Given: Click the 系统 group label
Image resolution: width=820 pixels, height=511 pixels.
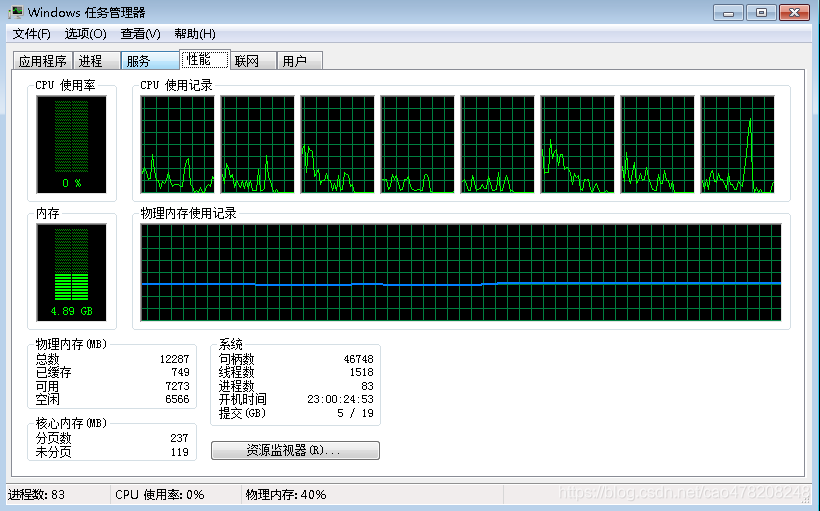Looking at the screenshot, I should coord(231,344).
